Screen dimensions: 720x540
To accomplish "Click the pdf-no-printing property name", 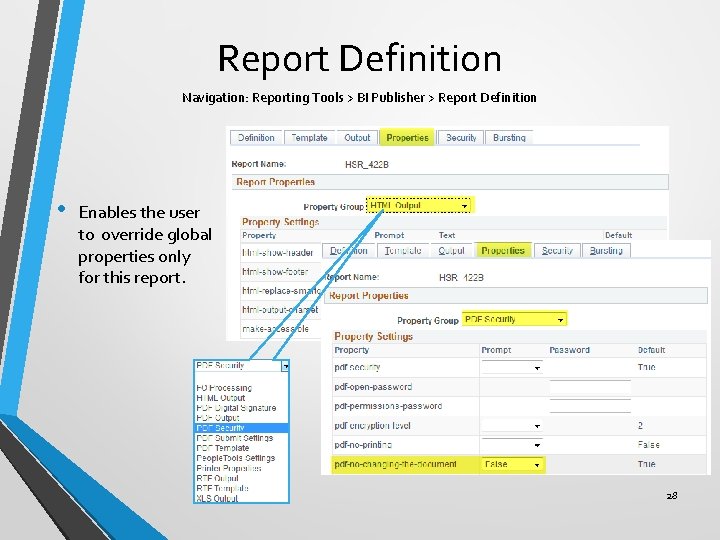I will [363, 445].
